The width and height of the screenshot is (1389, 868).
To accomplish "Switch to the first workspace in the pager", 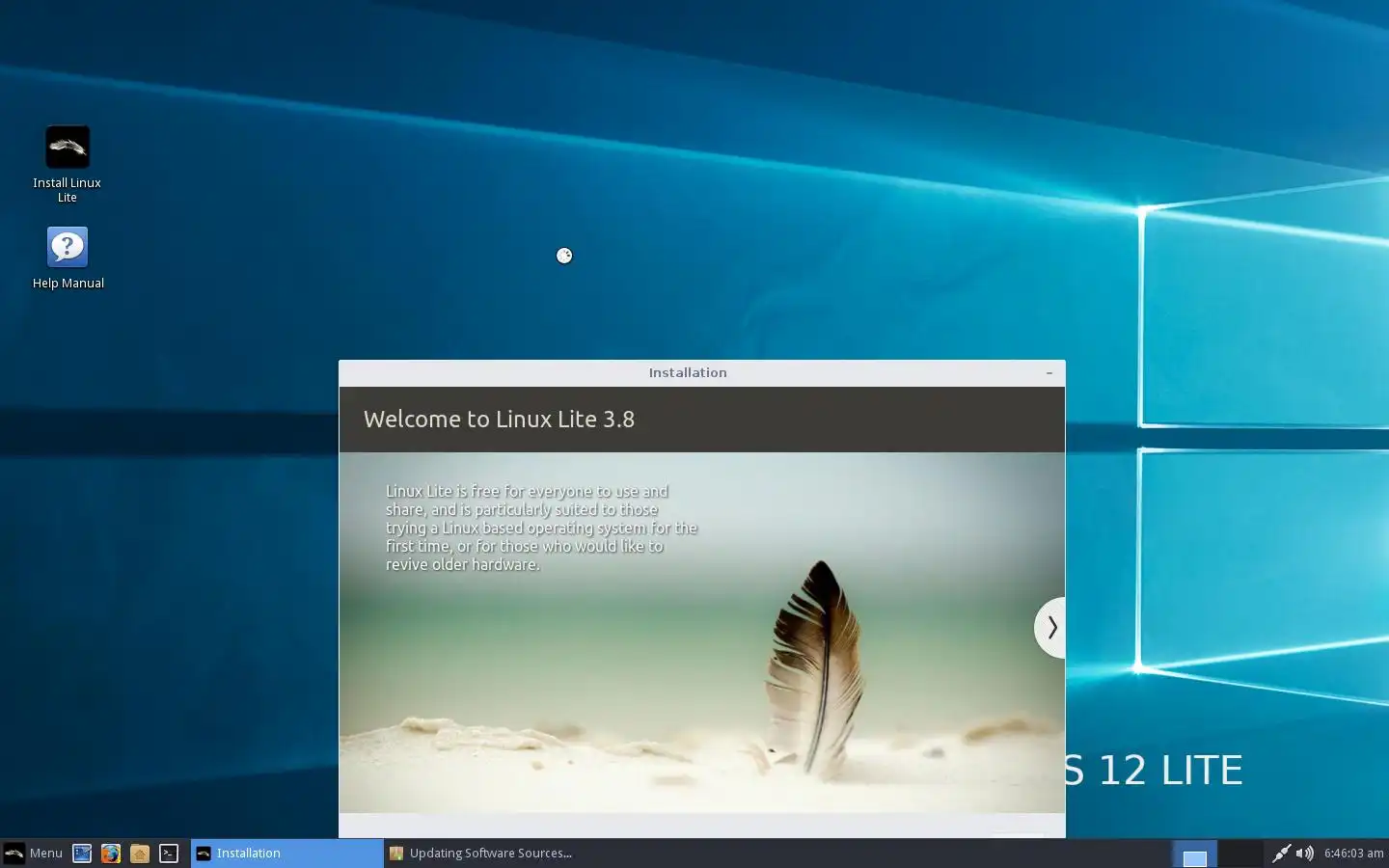I will (1194, 854).
